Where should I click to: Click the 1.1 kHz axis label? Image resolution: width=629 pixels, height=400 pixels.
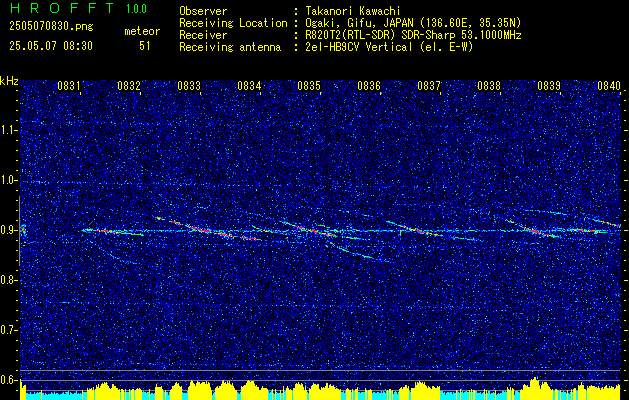[x=9, y=130]
